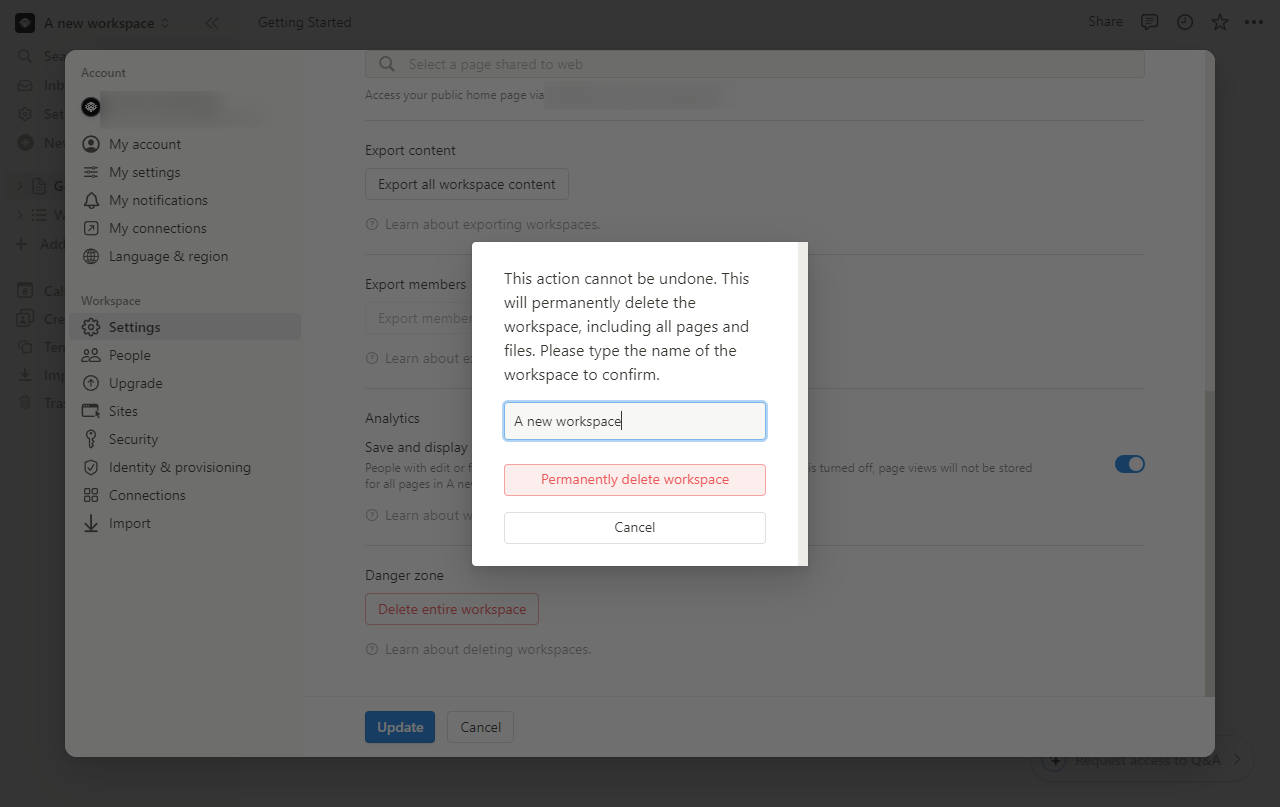Open the three-dot more menu
The width and height of the screenshot is (1280, 807).
coord(1254,22)
